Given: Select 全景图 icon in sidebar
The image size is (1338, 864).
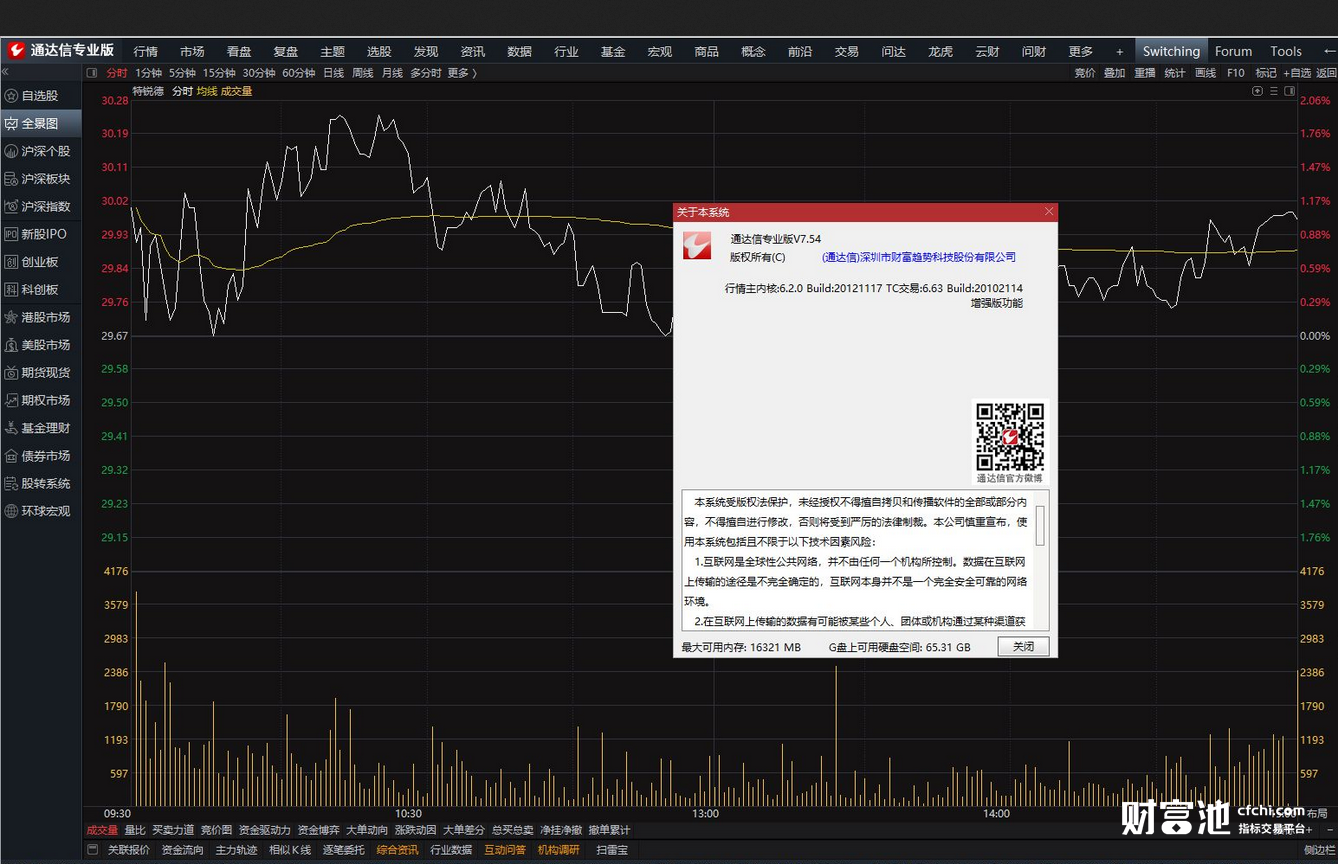Looking at the screenshot, I should click(11, 124).
